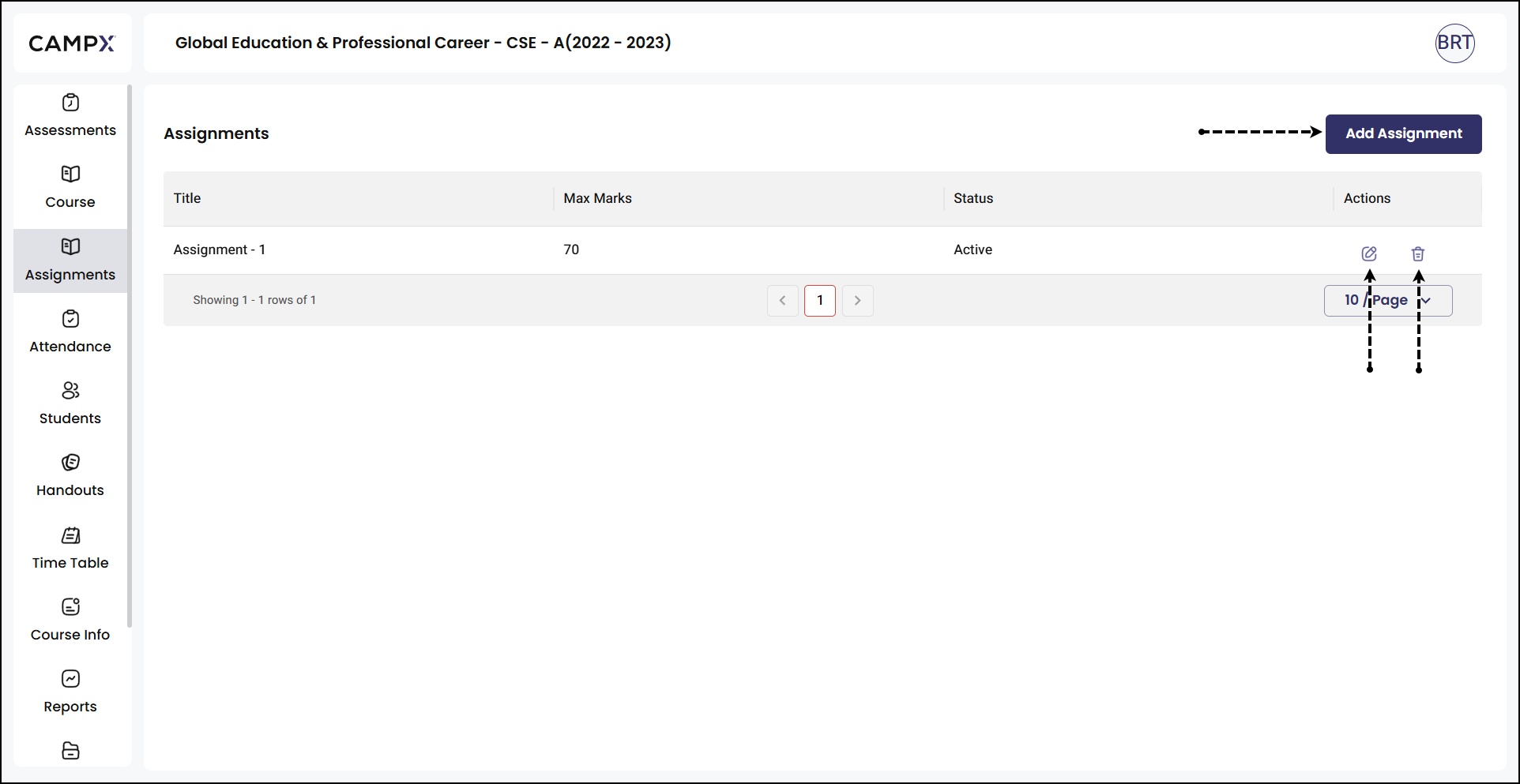
Task: Go to next page of assignments
Action: point(858,301)
